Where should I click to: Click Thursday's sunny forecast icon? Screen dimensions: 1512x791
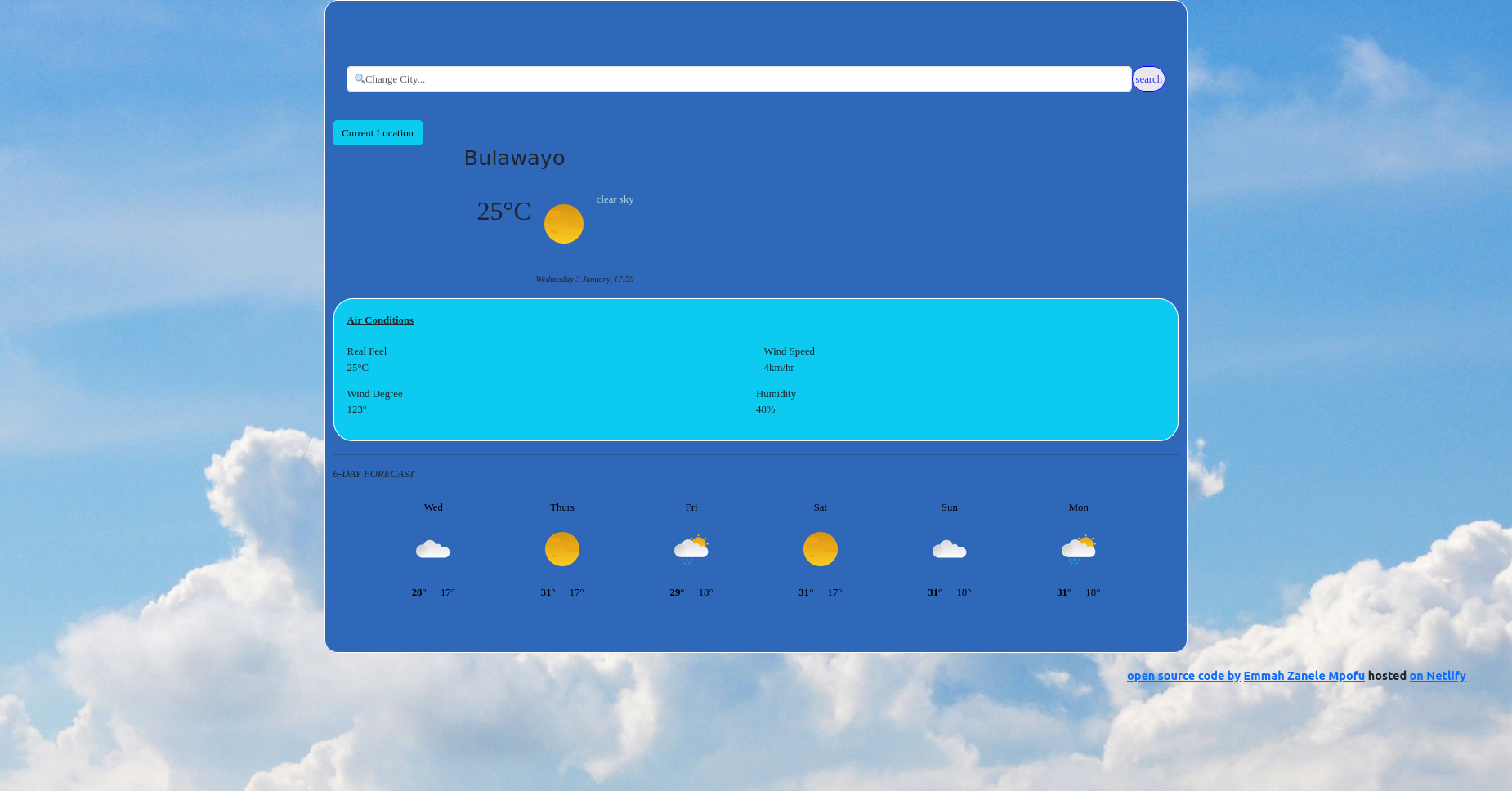pos(562,549)
